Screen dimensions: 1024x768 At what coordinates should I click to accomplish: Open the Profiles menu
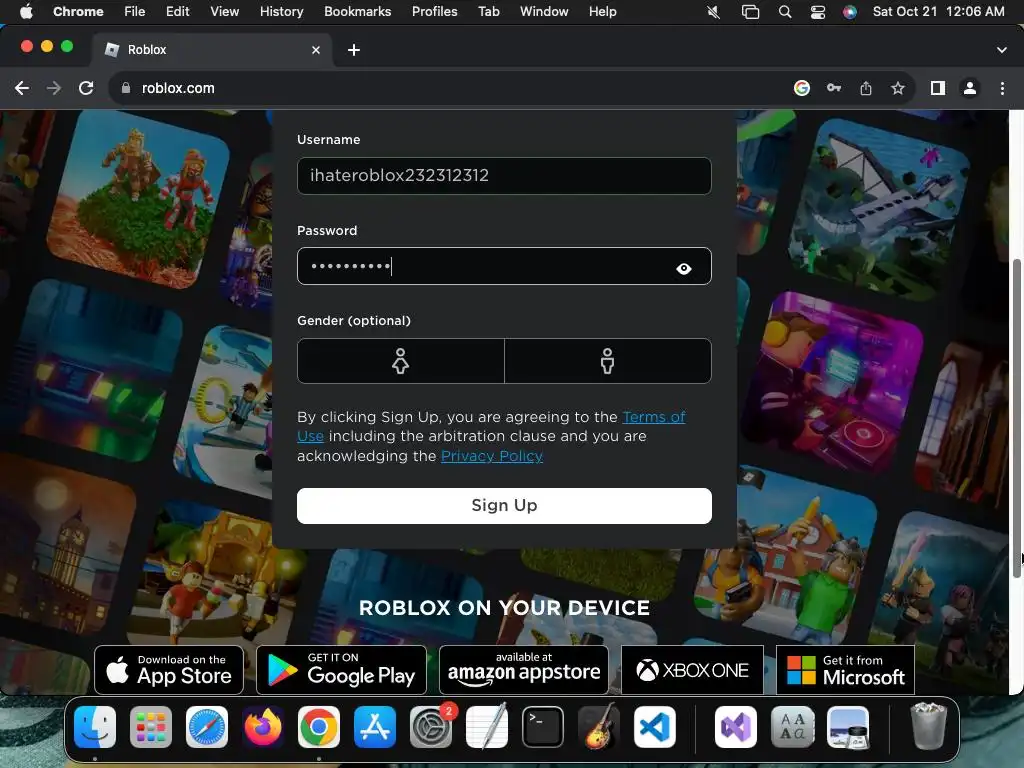(434, 12)
